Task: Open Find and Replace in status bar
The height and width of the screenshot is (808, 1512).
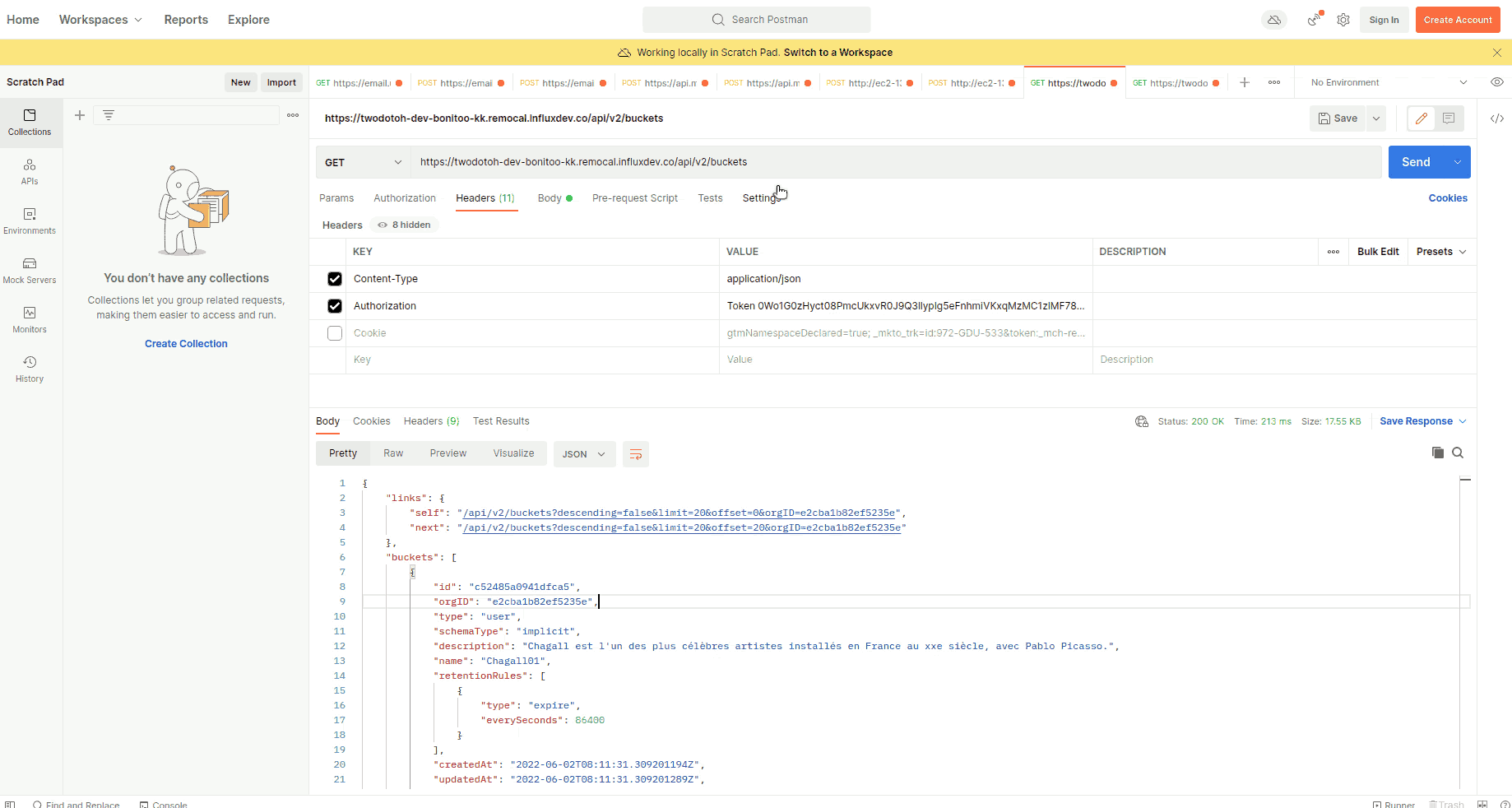Action: click(x=77, y=804)
